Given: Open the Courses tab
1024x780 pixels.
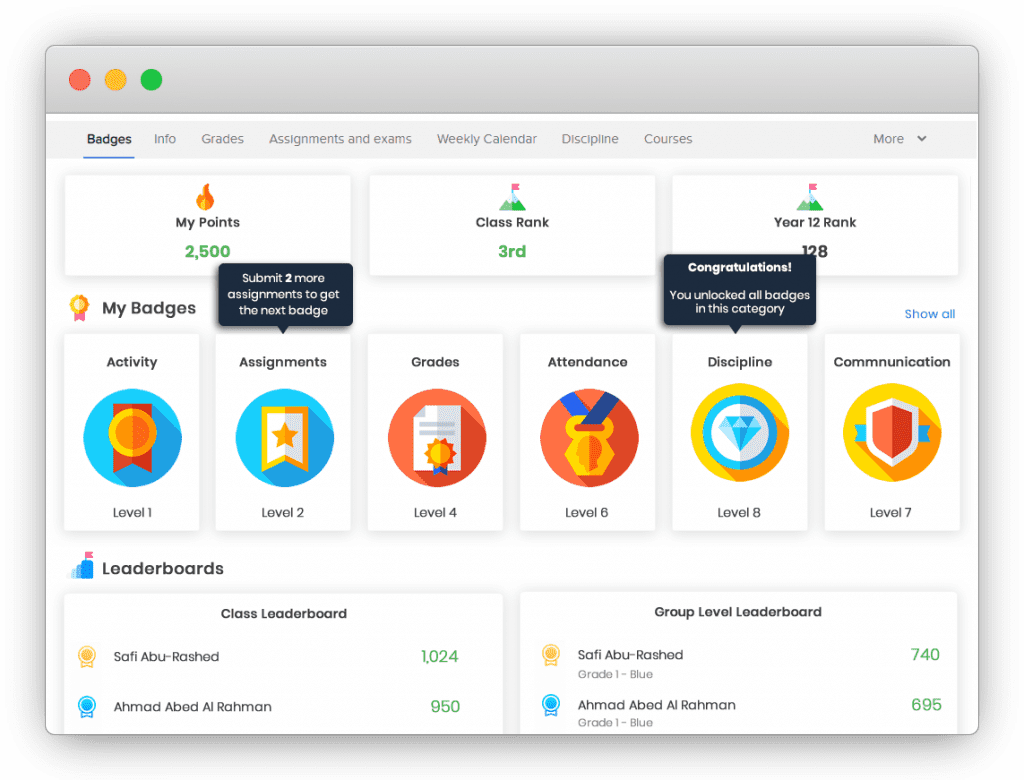Looking at the screenshot, I should pyautogui.click(x=668, y=139).
